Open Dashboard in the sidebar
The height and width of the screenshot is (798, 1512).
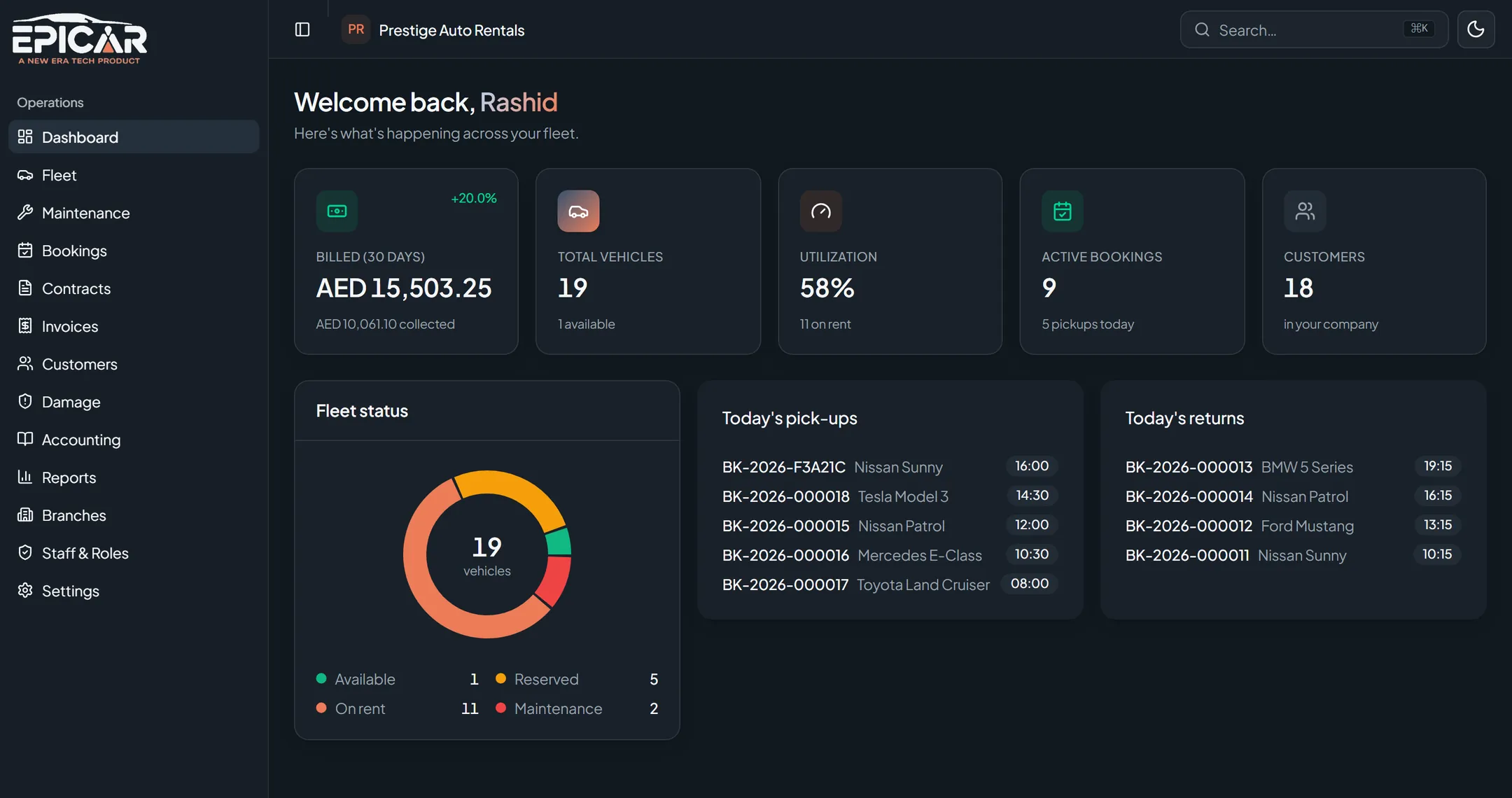click(x=134, y=136)
